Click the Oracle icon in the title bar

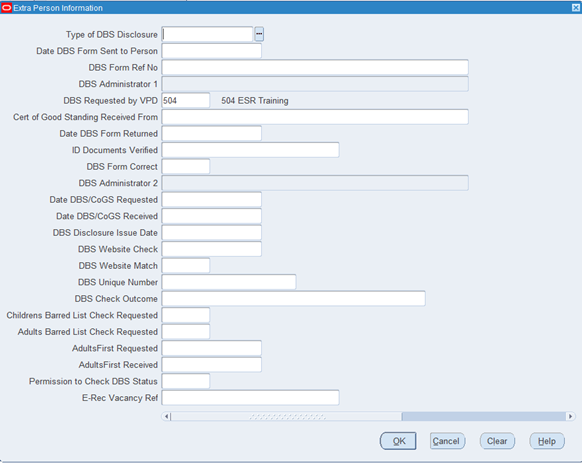tap(6, 8)
